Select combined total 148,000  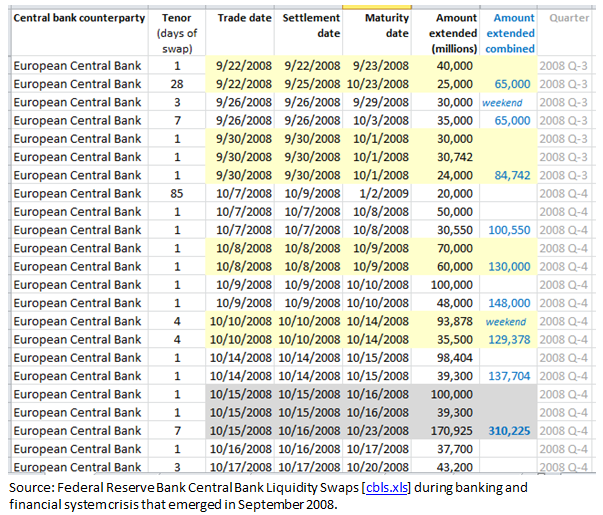509,303
